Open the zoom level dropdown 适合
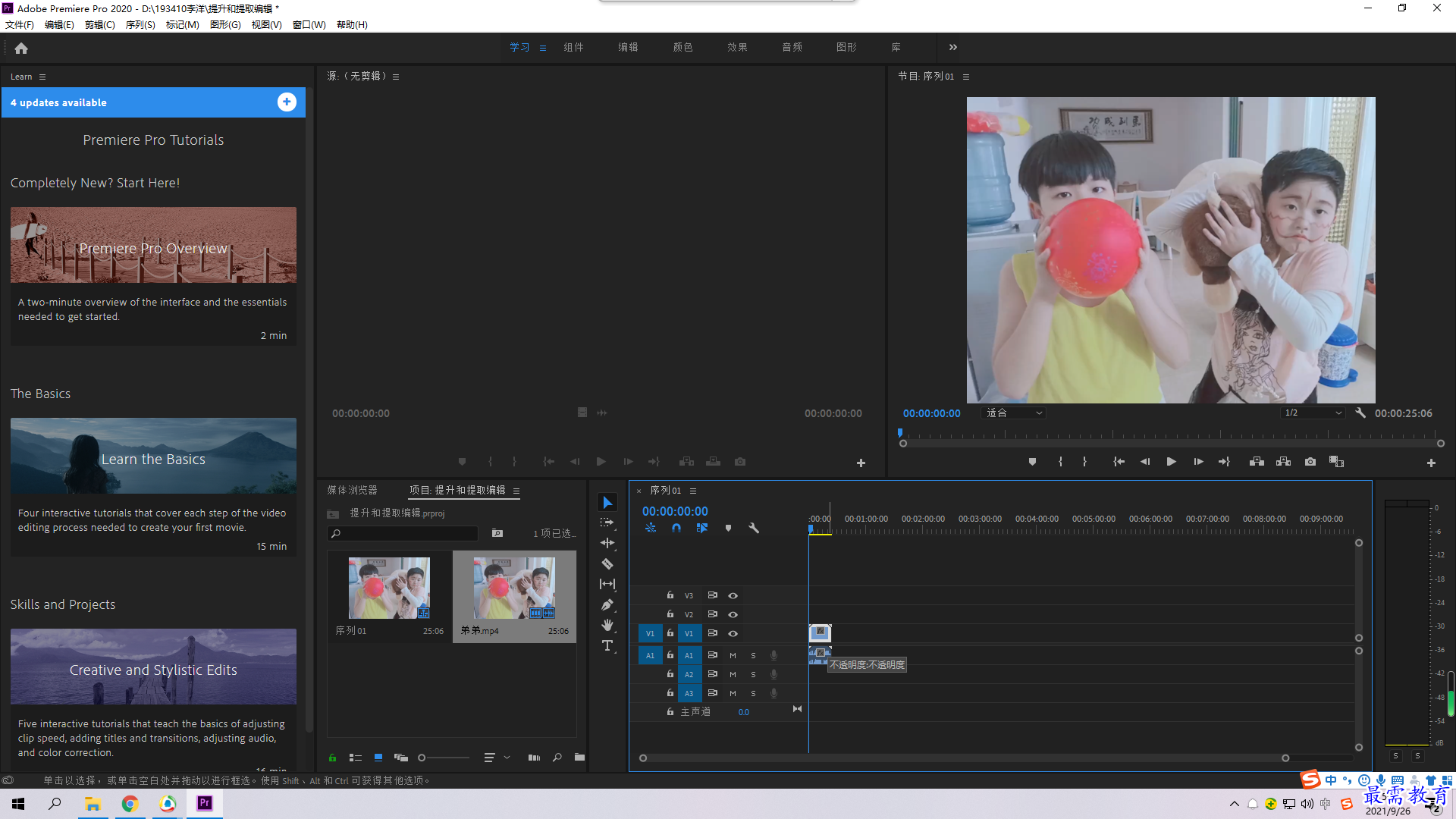 [x=1014, y=413]
